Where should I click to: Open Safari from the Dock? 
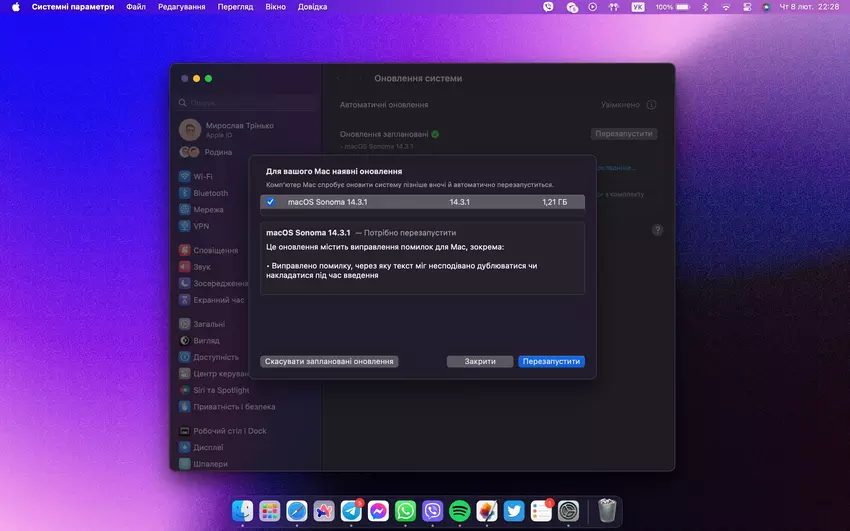tap(296, 511)
